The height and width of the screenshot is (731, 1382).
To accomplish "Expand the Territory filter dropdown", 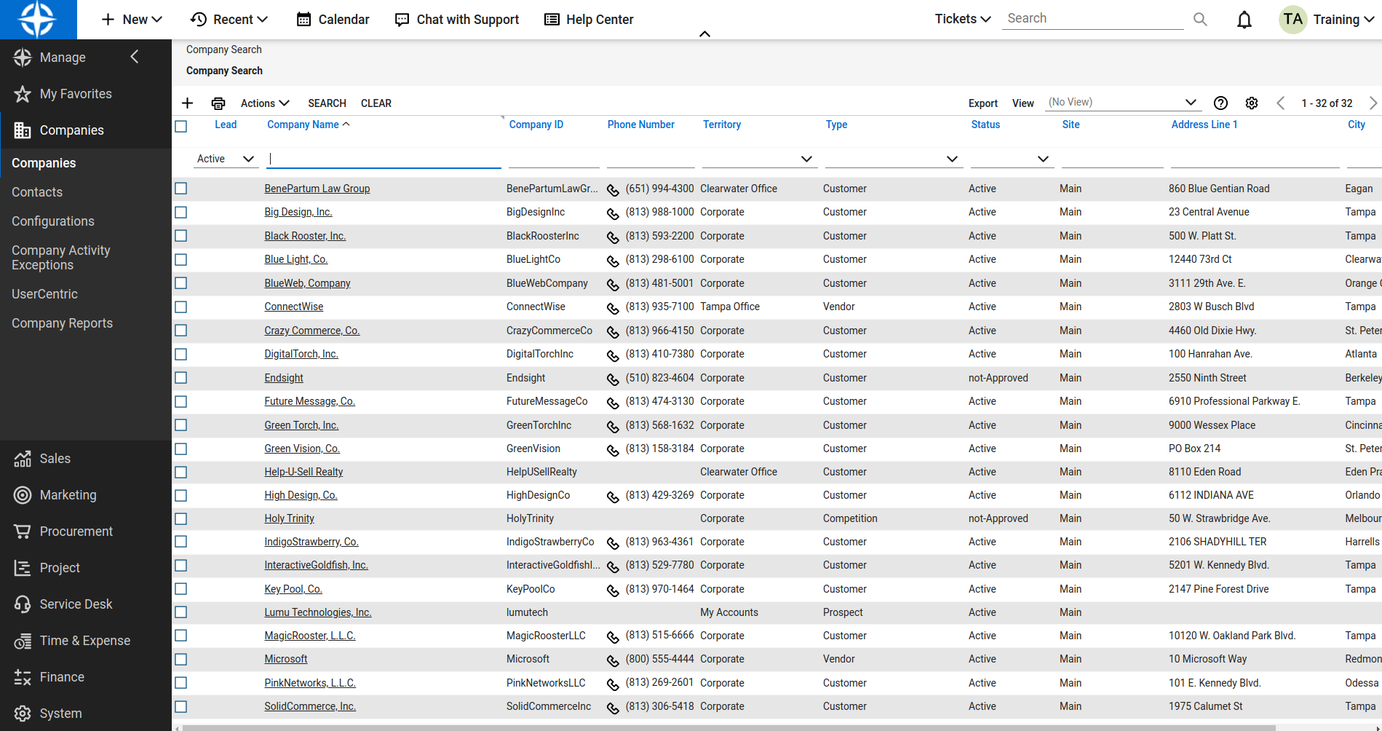I will [x=806, y=159].
